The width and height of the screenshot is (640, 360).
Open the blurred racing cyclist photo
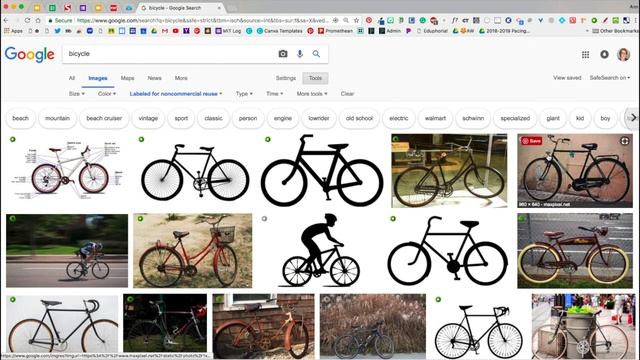click(x=67, y=251)
